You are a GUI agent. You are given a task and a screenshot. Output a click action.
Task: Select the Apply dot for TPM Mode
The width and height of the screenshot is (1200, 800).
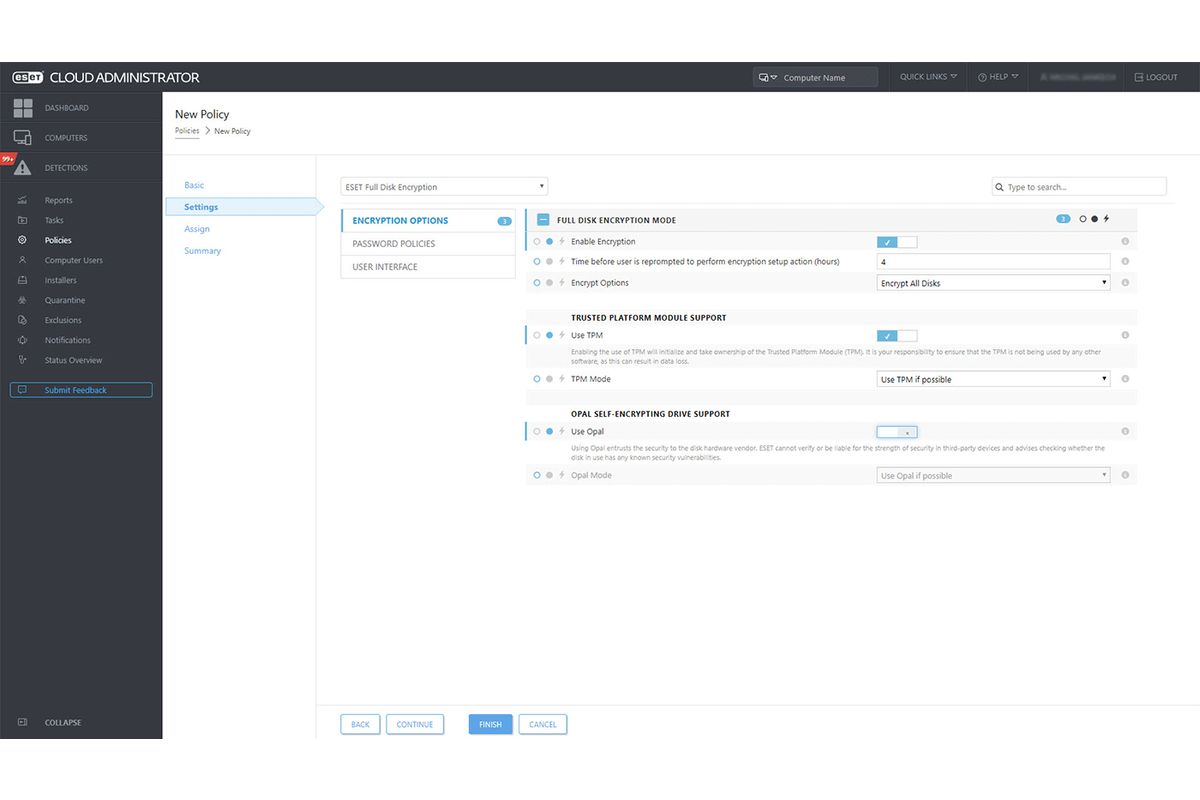coord(549,379)
